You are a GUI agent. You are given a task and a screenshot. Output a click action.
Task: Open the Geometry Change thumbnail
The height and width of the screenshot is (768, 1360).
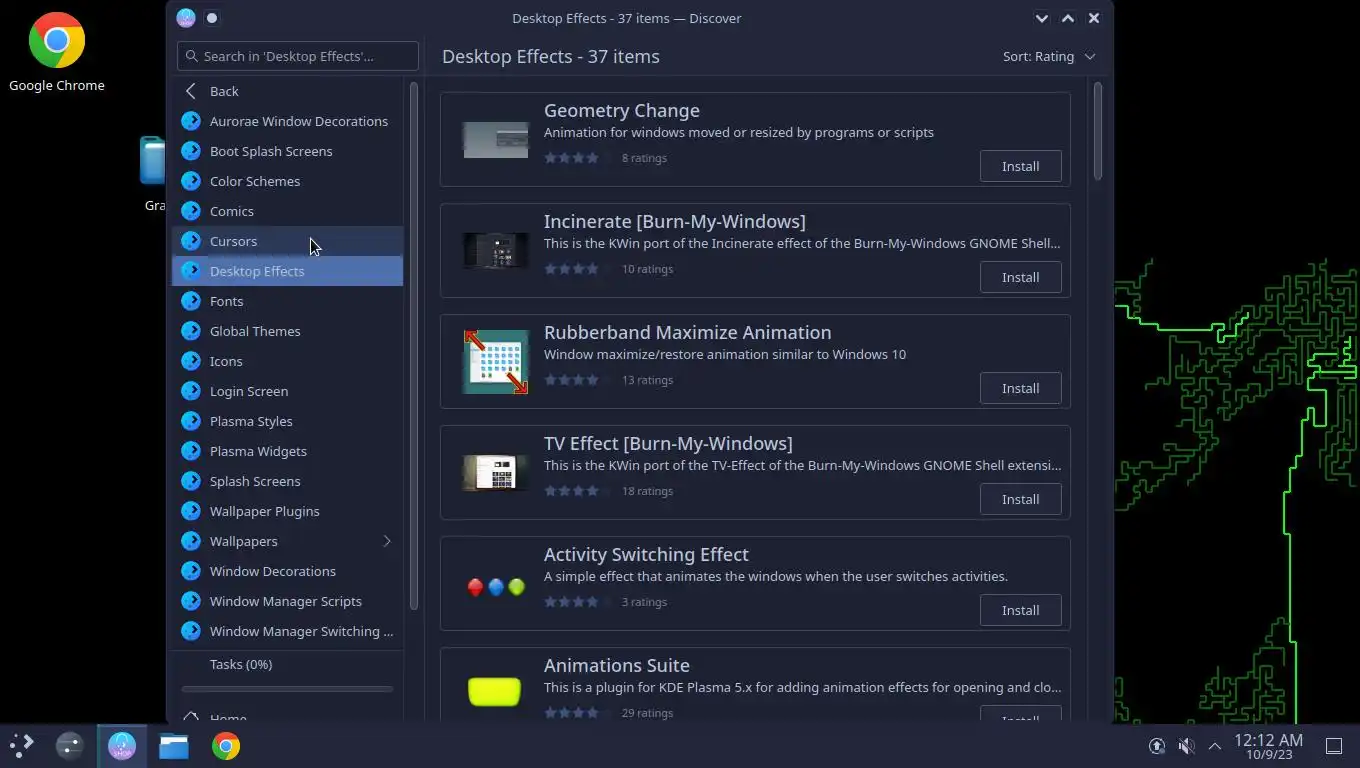(x=495, y=140)
